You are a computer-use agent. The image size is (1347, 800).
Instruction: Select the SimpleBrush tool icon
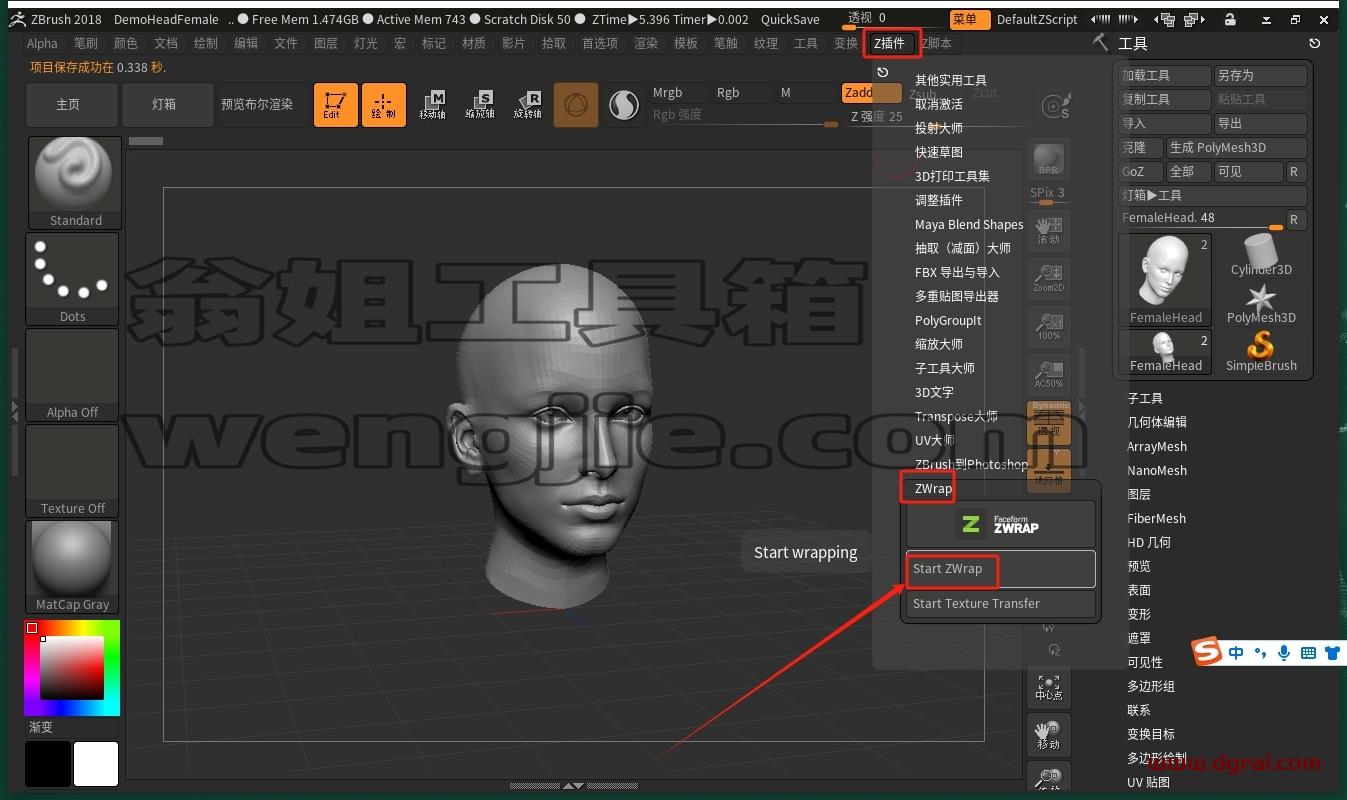click(x=1261, y=351)
